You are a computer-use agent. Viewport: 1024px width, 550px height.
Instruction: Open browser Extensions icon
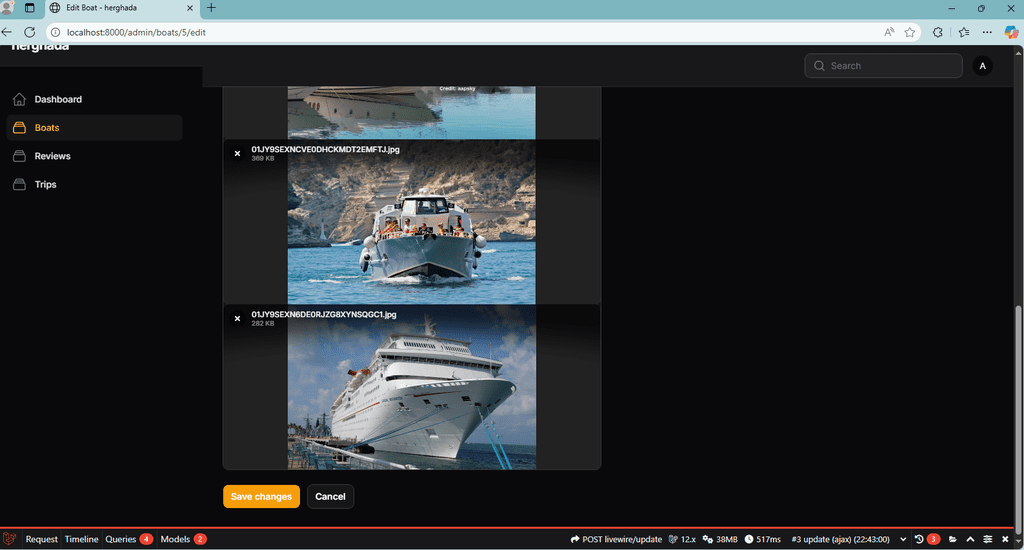[x=938, y=32]
